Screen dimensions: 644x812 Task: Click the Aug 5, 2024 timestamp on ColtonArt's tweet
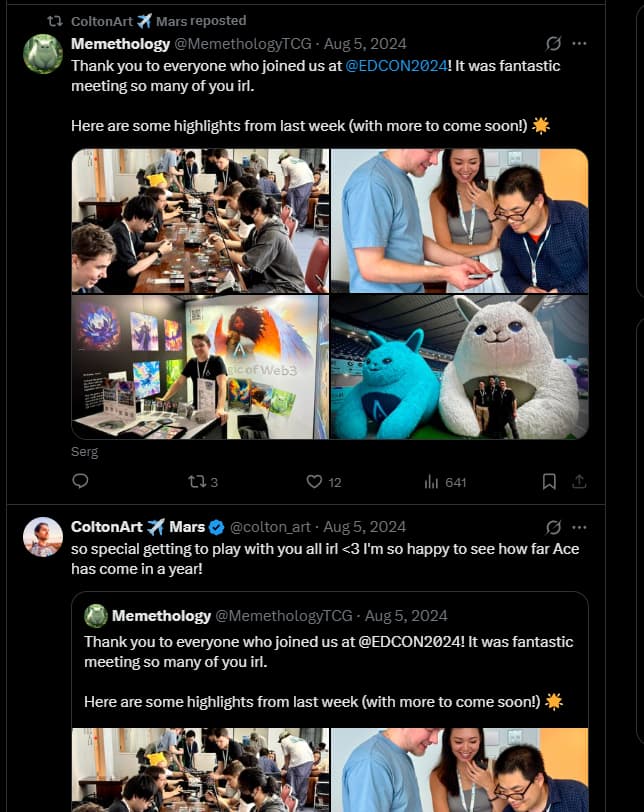point(364,527)
